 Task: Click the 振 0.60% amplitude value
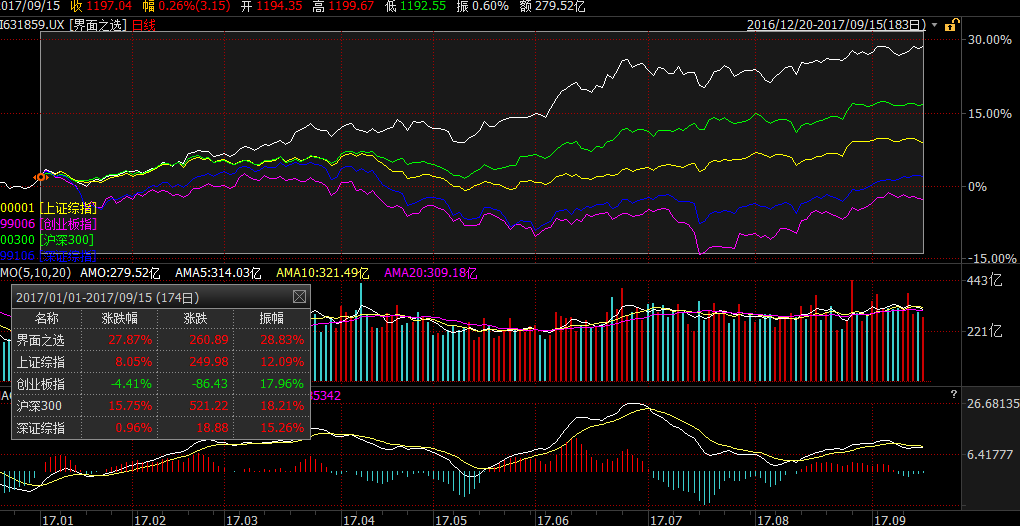click(483, 7)
